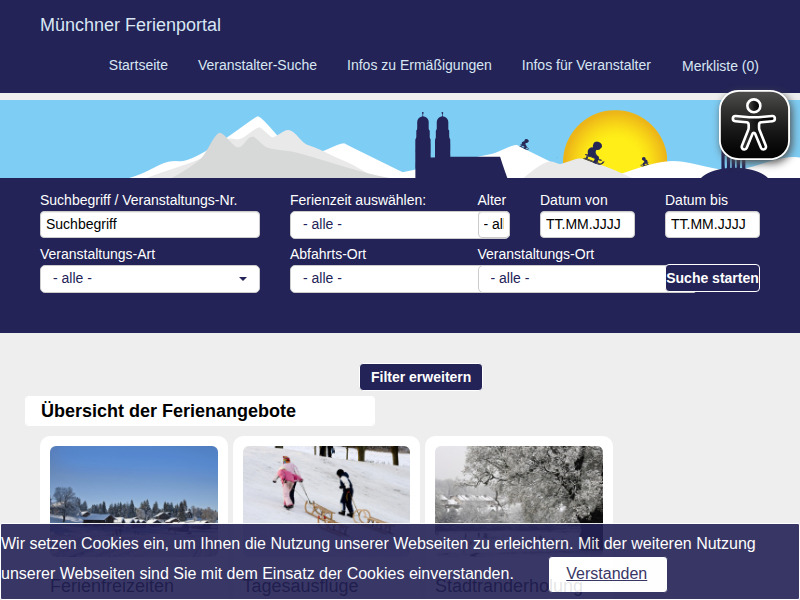The image size is (800, 600).
Task: Open the Veranstaltungs-Ort dropdown
Action: (570, 279)
